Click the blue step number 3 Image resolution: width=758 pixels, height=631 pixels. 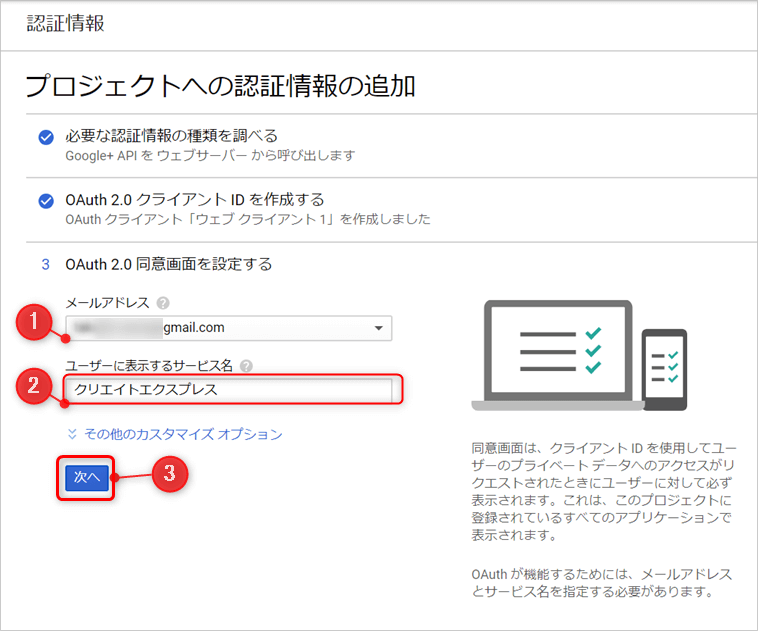[x=44, y=265]
